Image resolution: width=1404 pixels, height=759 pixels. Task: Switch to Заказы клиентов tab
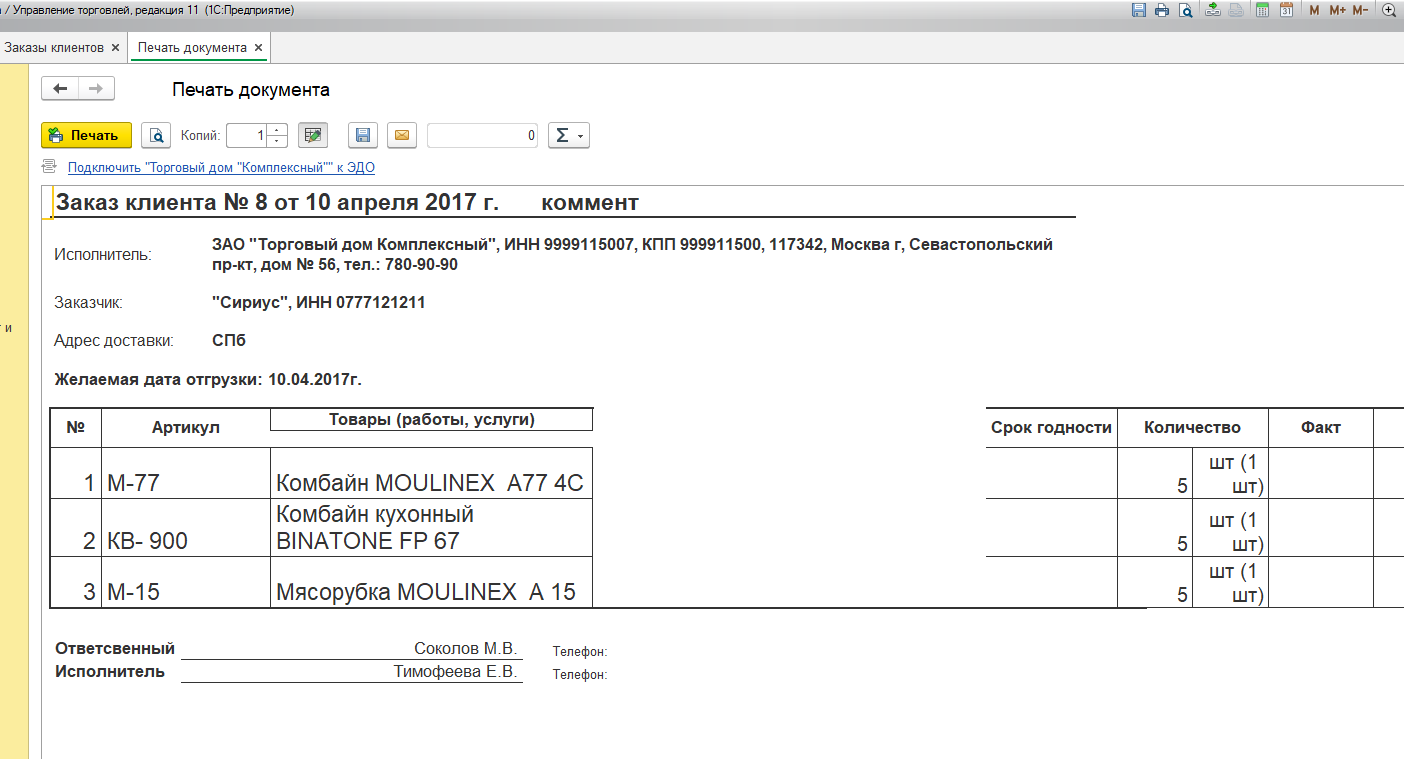click(x=54, y=47)
